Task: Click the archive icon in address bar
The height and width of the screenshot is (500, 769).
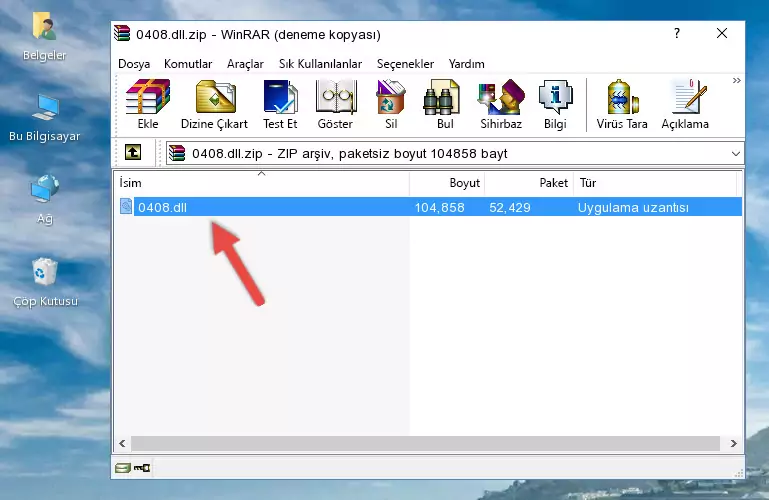Action: point(177,153)
